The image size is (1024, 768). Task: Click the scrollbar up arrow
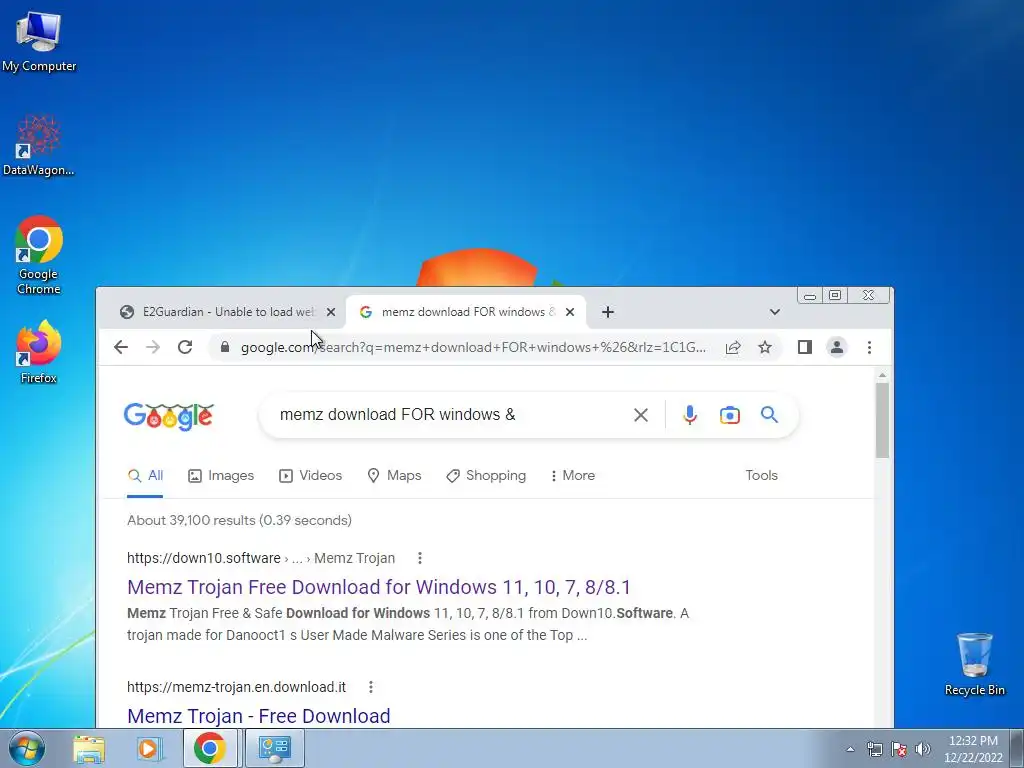pos(882,376)
